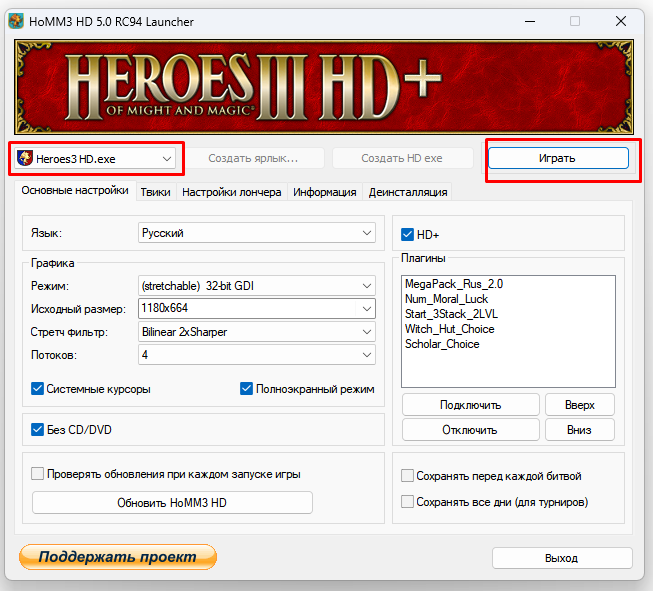Expand the Язык language dropdown
The width and height of the screenshot is (653, 591).
coord(256,233)
